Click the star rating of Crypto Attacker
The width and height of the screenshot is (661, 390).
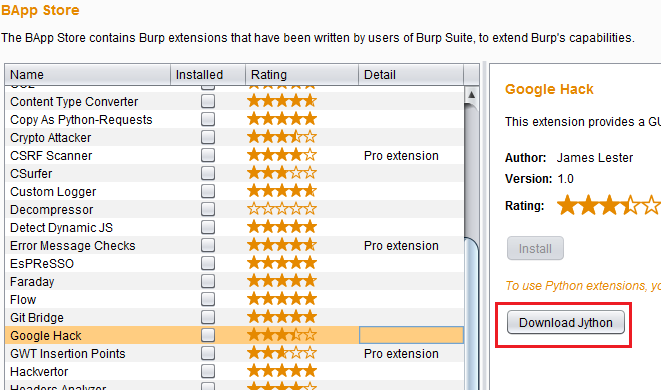pyautogui.click(x=282, y=137)
